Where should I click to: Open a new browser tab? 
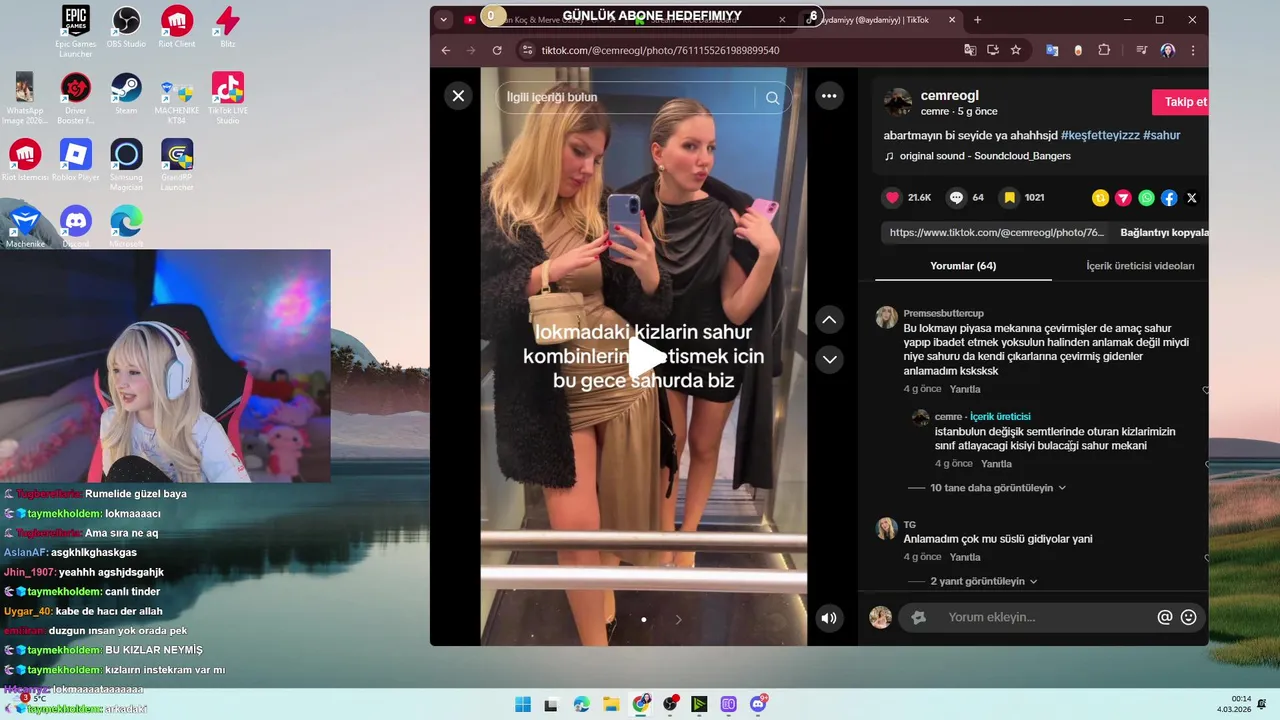point(977,19)
